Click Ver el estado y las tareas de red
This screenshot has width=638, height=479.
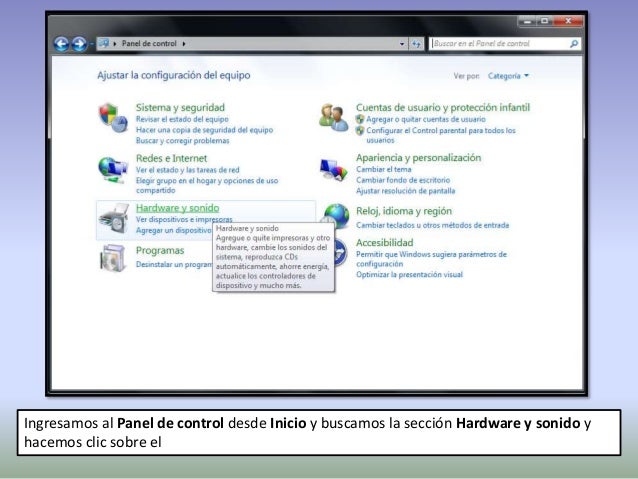[188, 170]
